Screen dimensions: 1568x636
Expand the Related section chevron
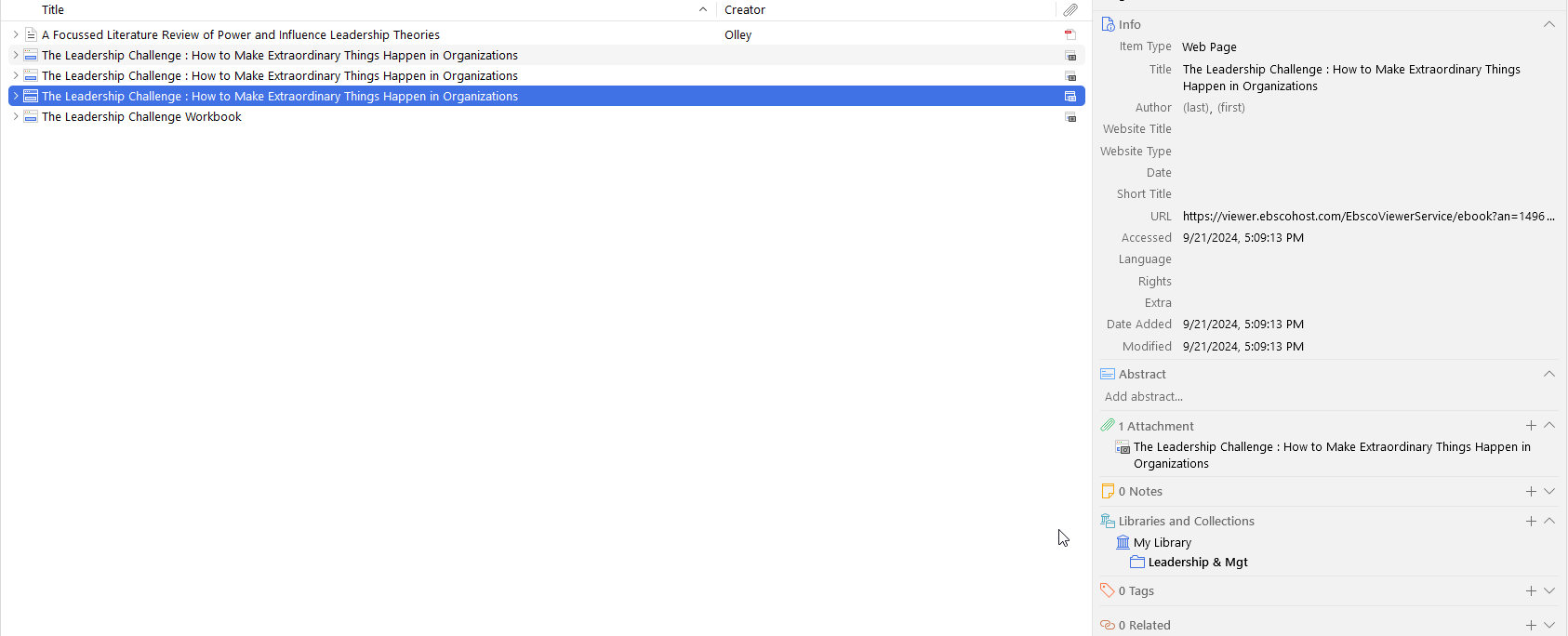click(1549, 625)
